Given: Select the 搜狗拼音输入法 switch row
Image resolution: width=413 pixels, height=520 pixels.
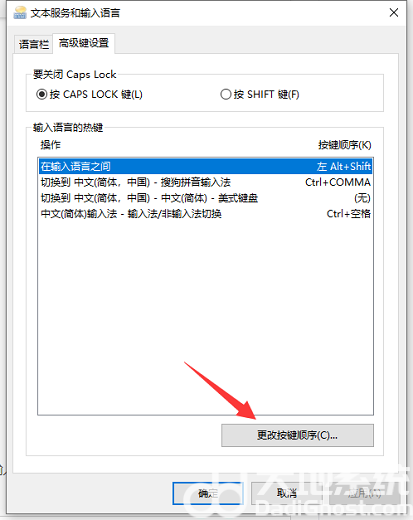Looking at the screenshot, I should click(205, 182).
